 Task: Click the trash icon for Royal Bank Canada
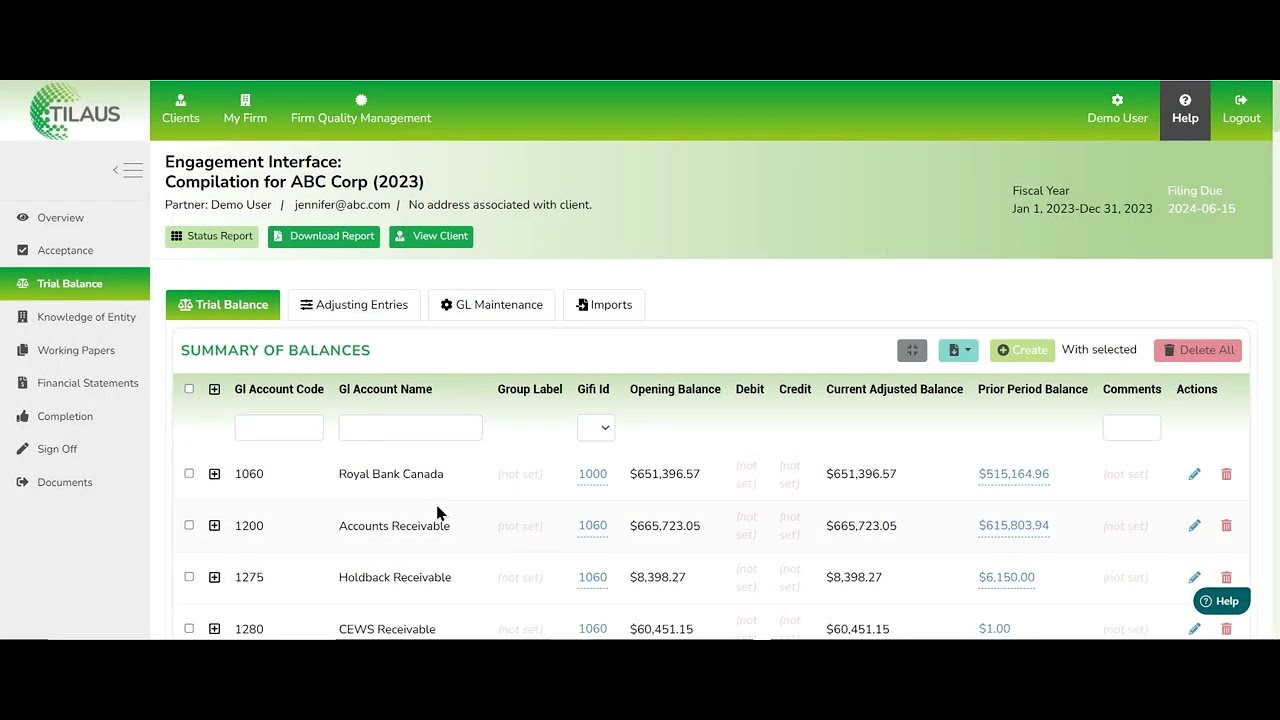(x=1226, y=474)
